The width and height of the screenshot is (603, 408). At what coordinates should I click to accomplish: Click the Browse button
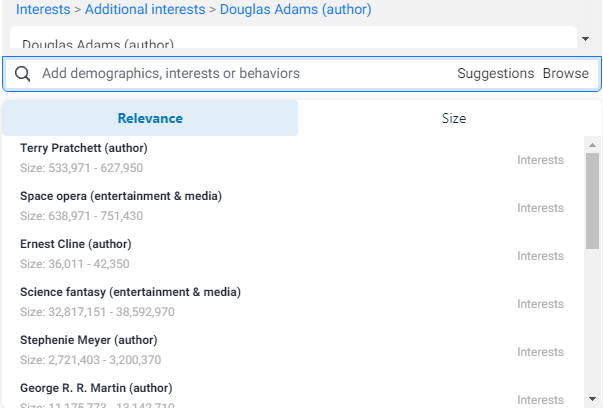pyautogui.click(x=565, y=74)
